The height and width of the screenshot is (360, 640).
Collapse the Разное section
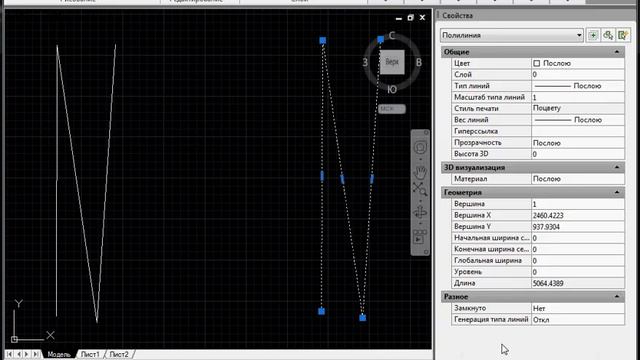coord(617,297)
